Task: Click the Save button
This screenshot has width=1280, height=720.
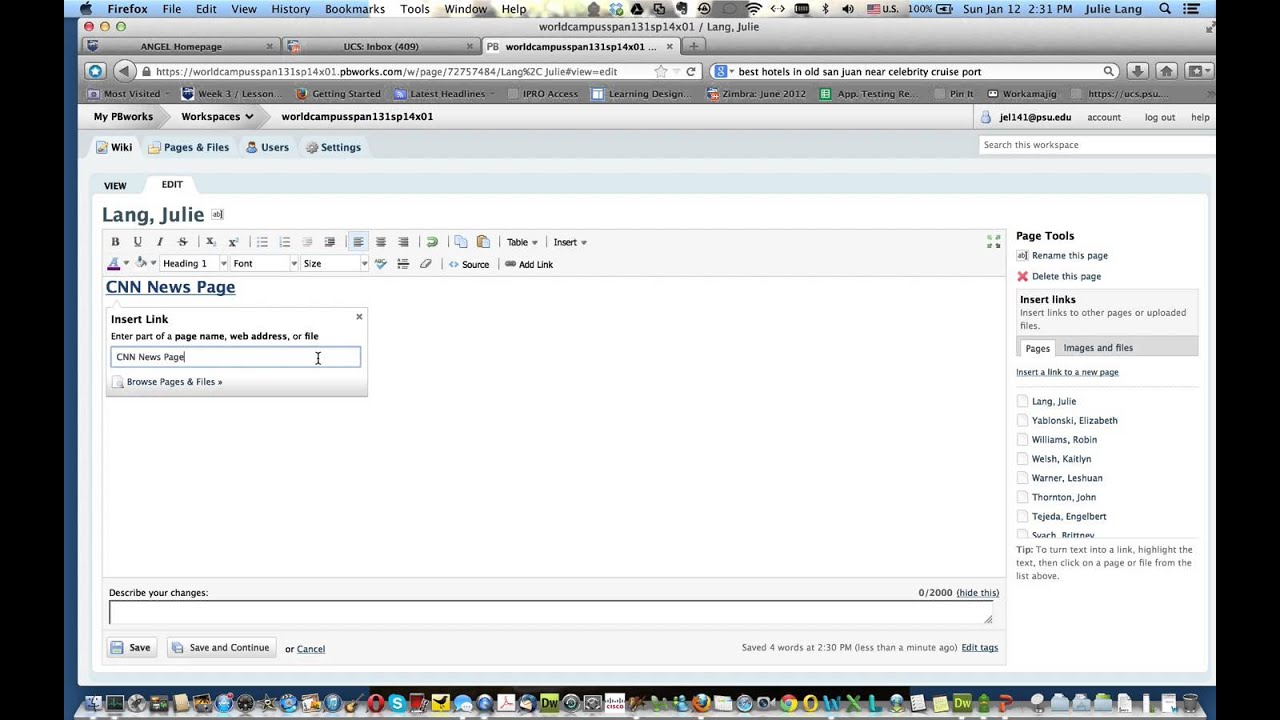Action: 131,648
